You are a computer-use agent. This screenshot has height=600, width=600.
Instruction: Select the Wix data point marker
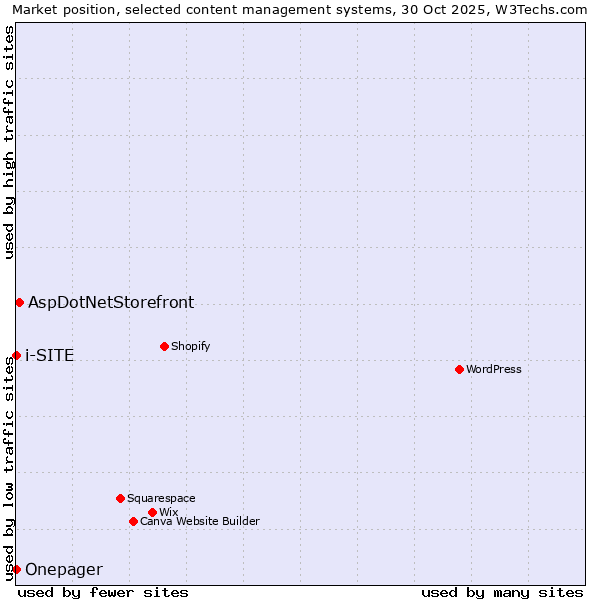click(x=152, y=512)
